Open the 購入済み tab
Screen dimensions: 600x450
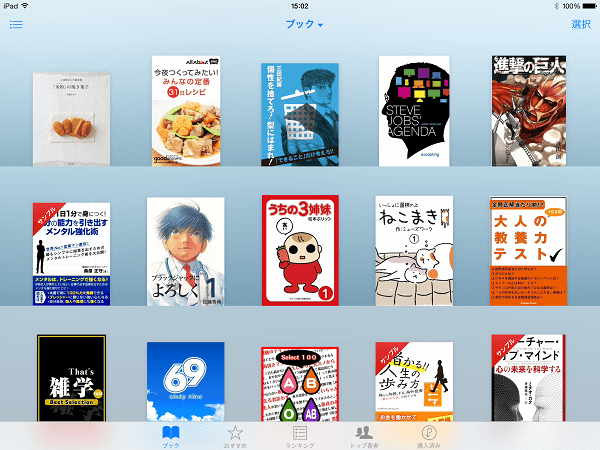pyautogui.click(x=429, y=437)
